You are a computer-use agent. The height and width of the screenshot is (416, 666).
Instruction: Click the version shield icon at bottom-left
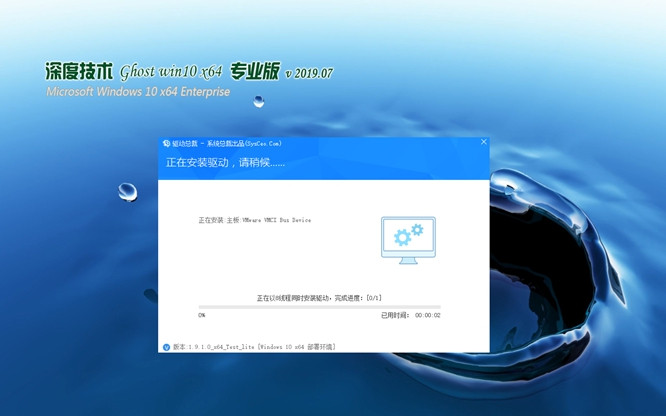[x=166, y=347]
